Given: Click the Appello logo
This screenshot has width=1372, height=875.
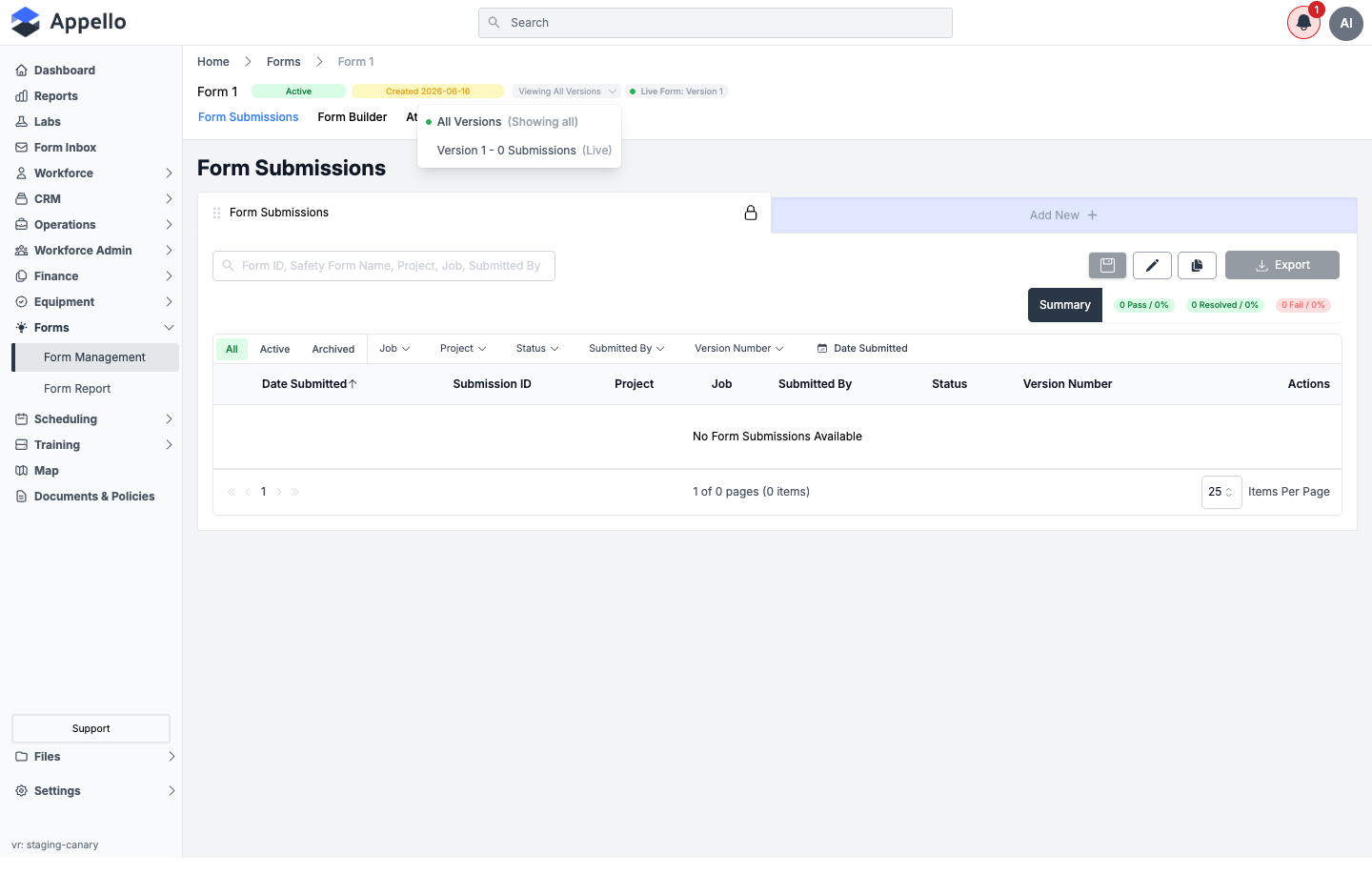Looking at the screenshot, I should pos(69,22).
